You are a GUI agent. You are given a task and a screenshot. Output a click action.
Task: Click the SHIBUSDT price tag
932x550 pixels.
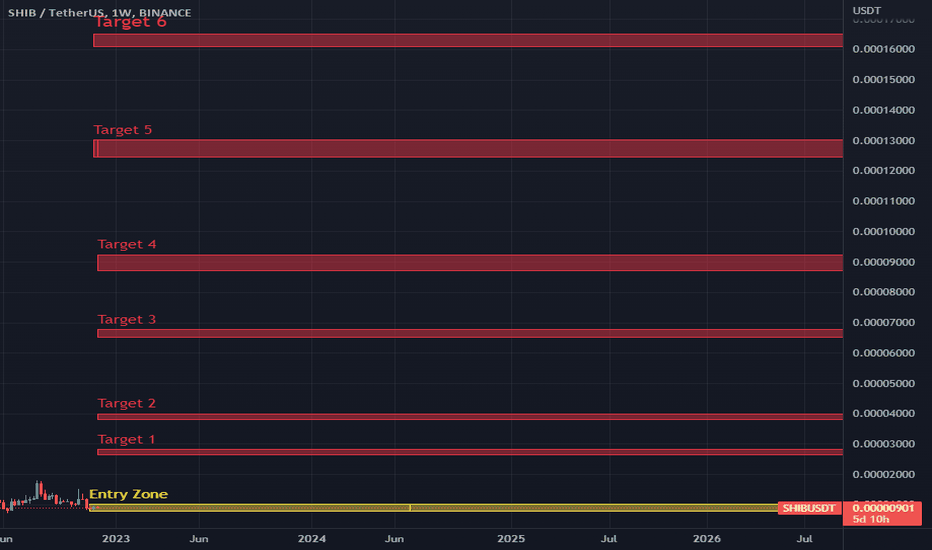(x=810, y=508)
